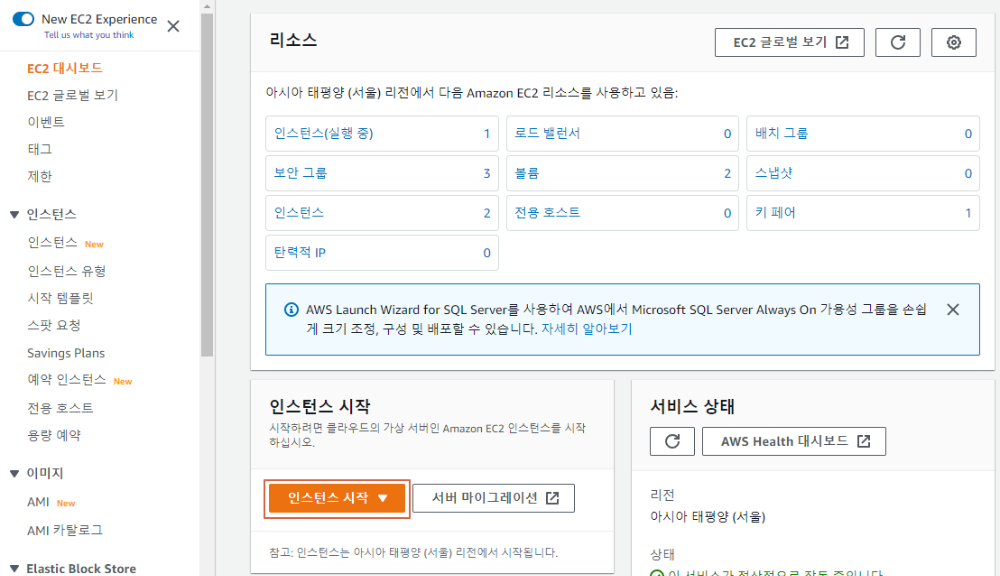Open 배치 그룹 resource link
The width and height of the screenshot is (1000, 576).
[x=781, y=133]
